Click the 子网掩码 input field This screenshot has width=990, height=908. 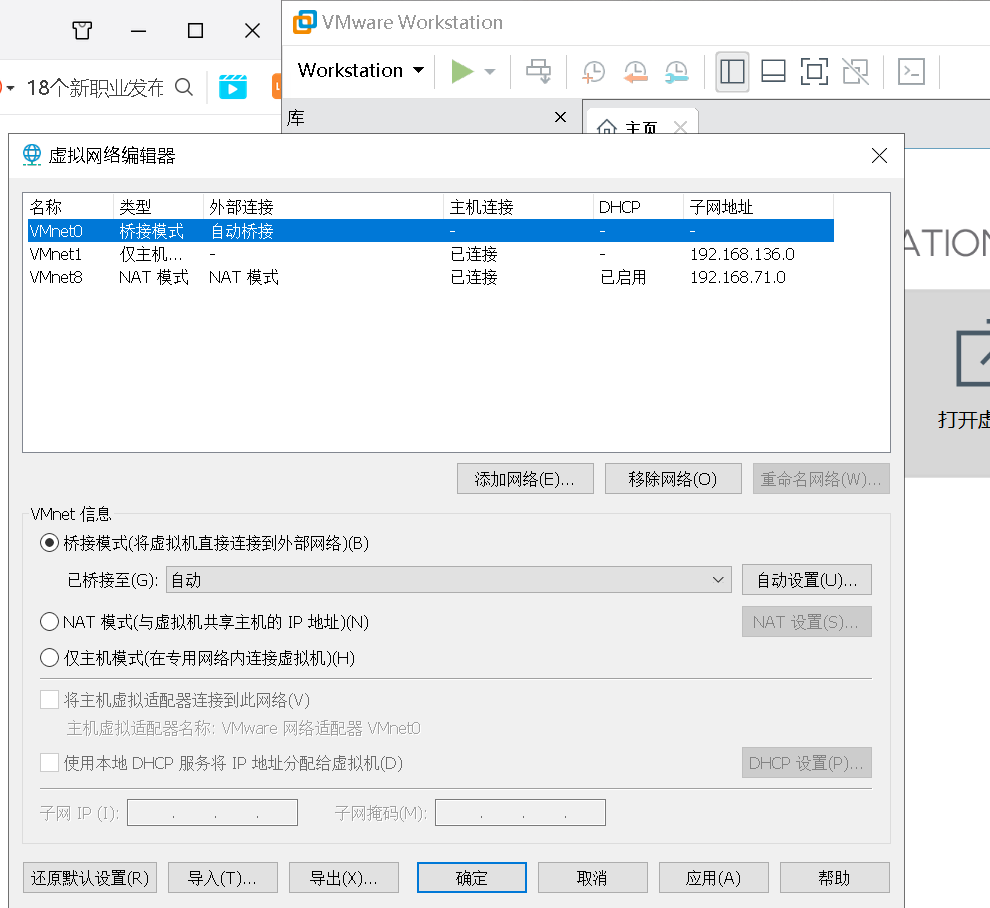tap(520, 813)
